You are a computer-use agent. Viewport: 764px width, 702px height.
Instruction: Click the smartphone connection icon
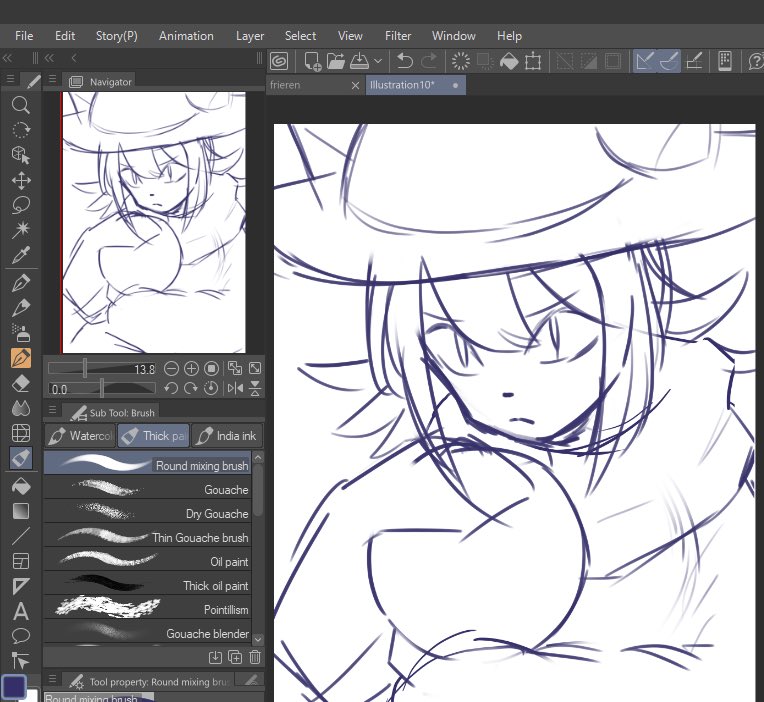[x=725, y=61]
